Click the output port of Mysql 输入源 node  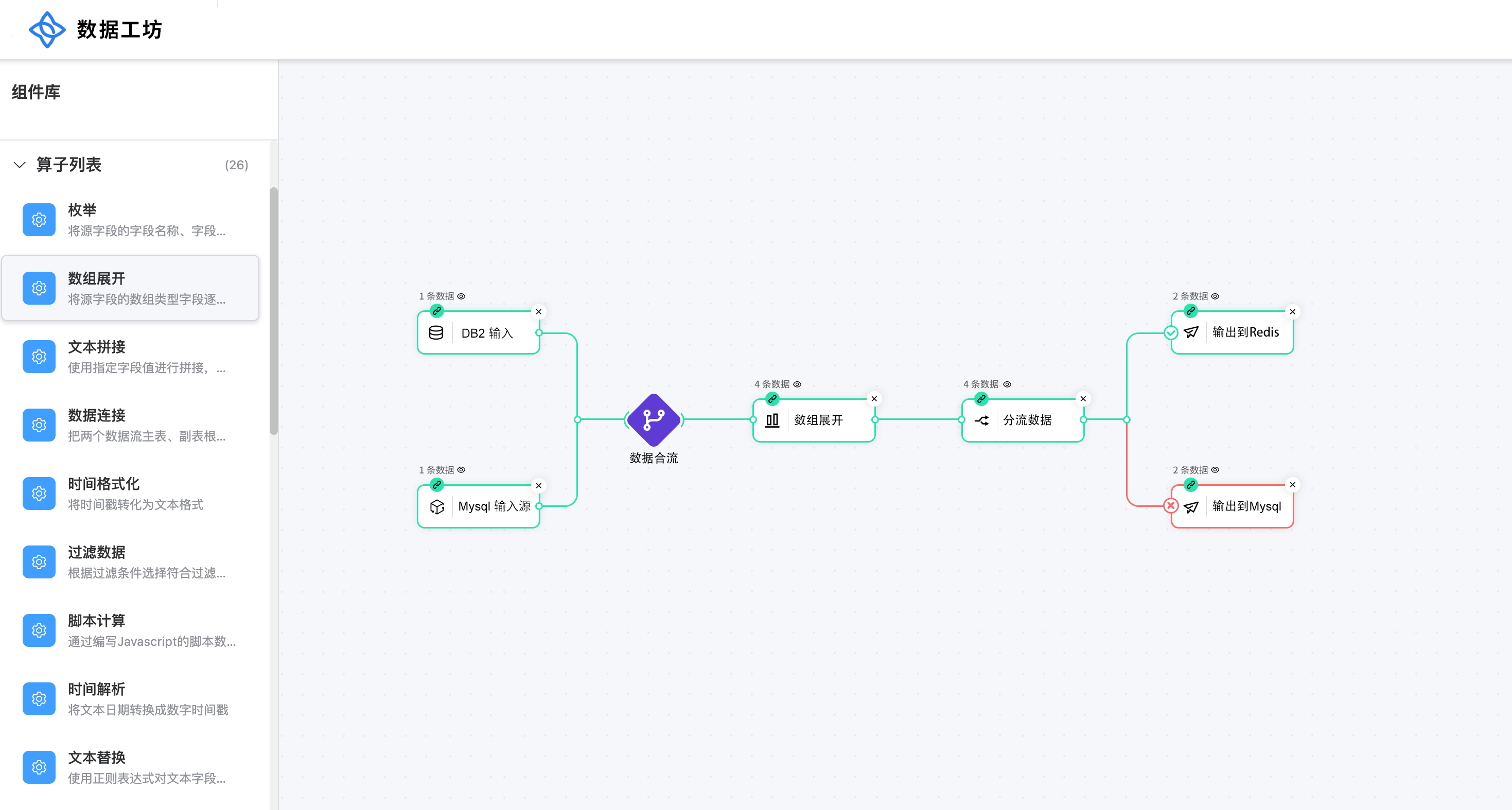[x=539, y=506]
